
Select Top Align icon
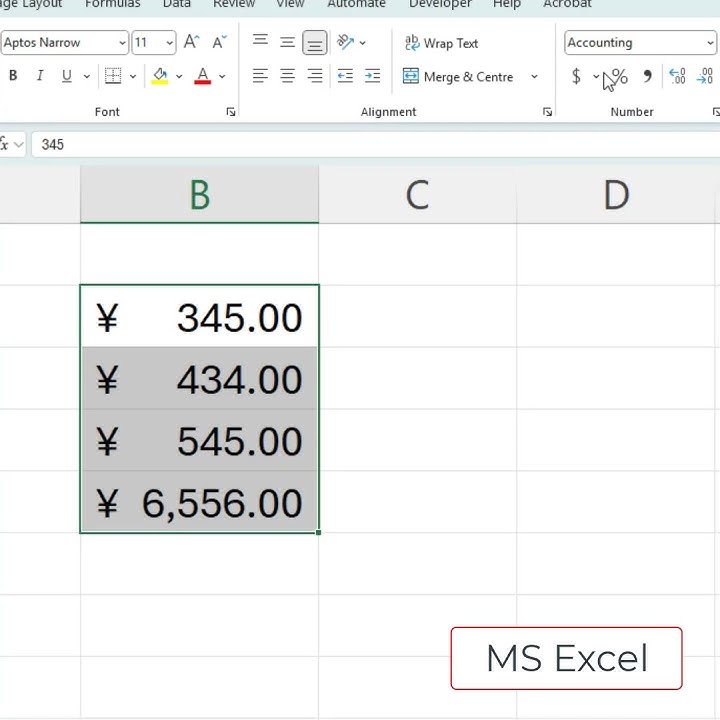[x=260, y=42]
